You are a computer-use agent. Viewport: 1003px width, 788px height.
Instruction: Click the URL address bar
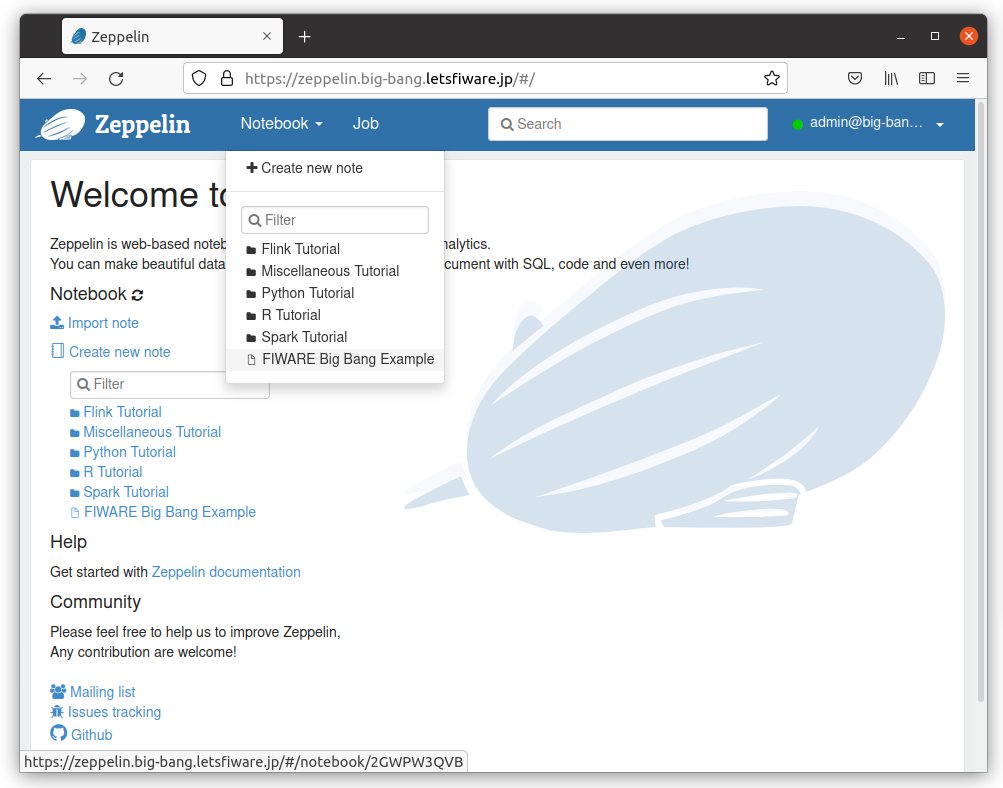486,79
